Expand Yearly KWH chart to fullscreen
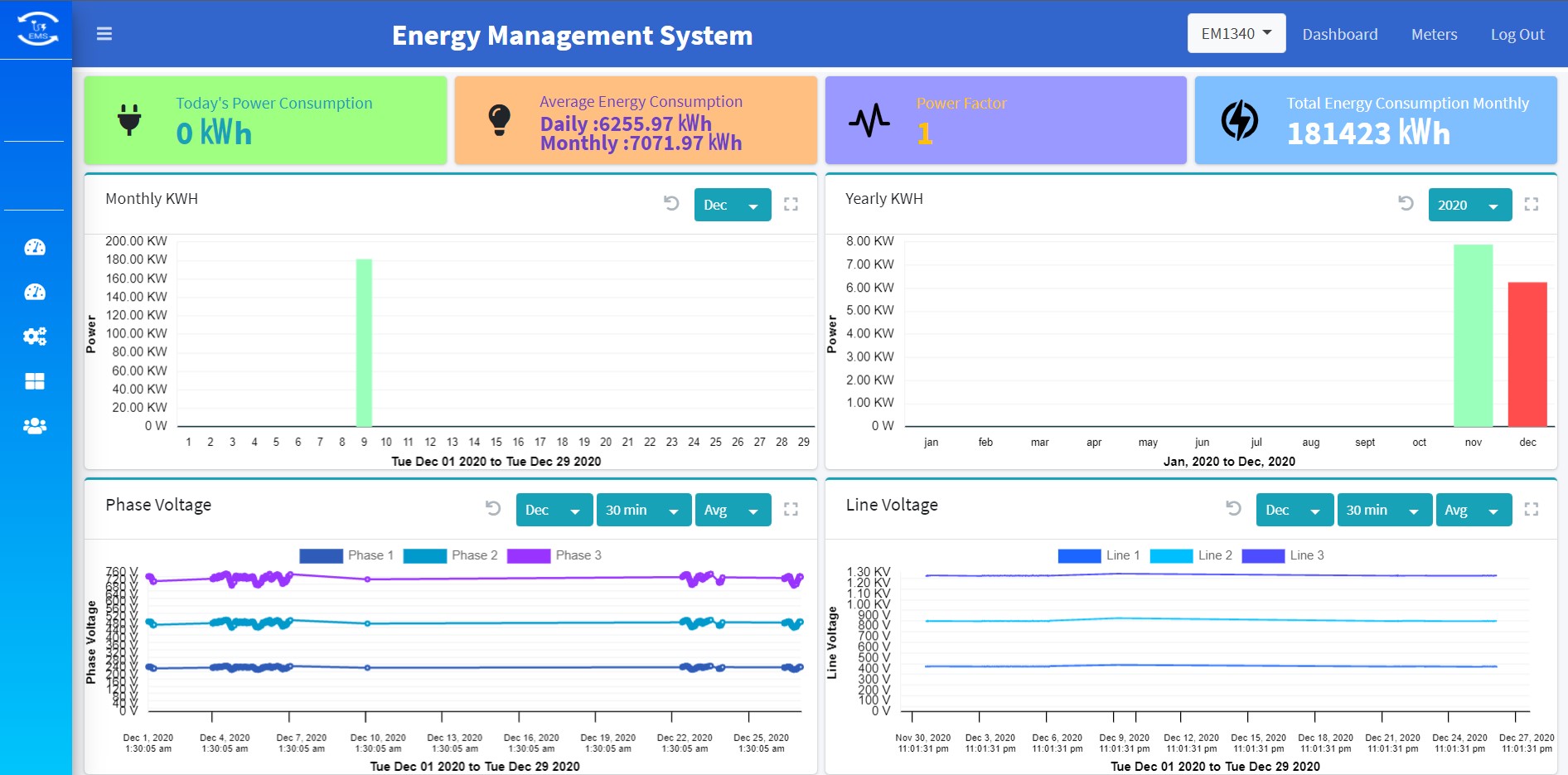This screenshot has height=775, width=1568. (1531, 204)
